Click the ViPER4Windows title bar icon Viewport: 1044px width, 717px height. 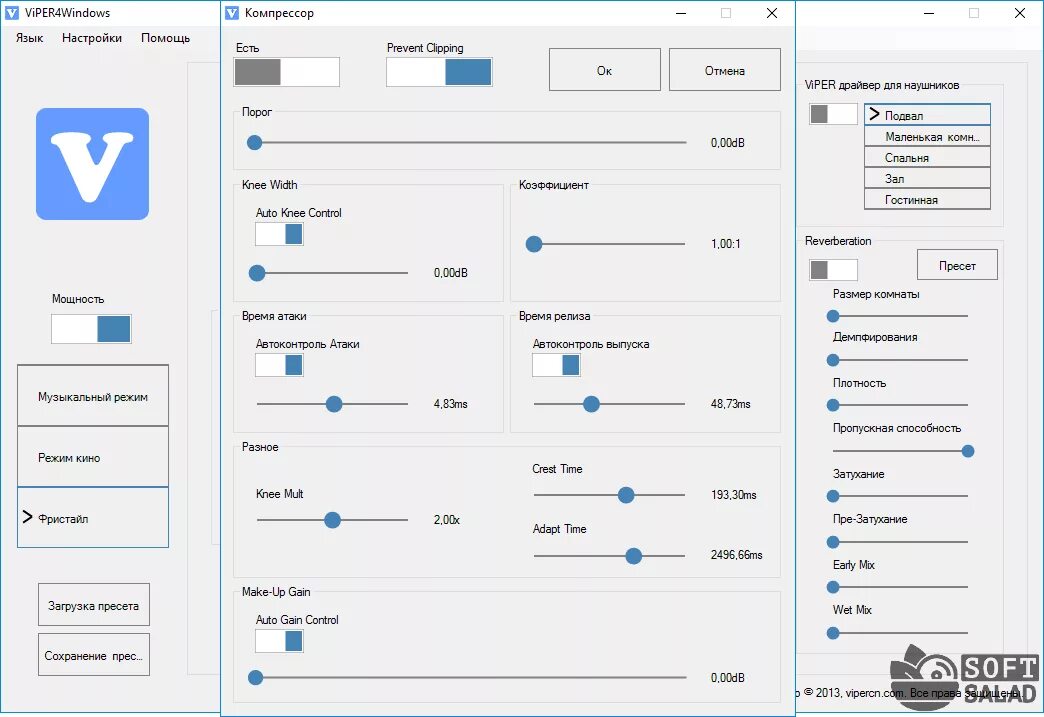[x=11, y=13]
